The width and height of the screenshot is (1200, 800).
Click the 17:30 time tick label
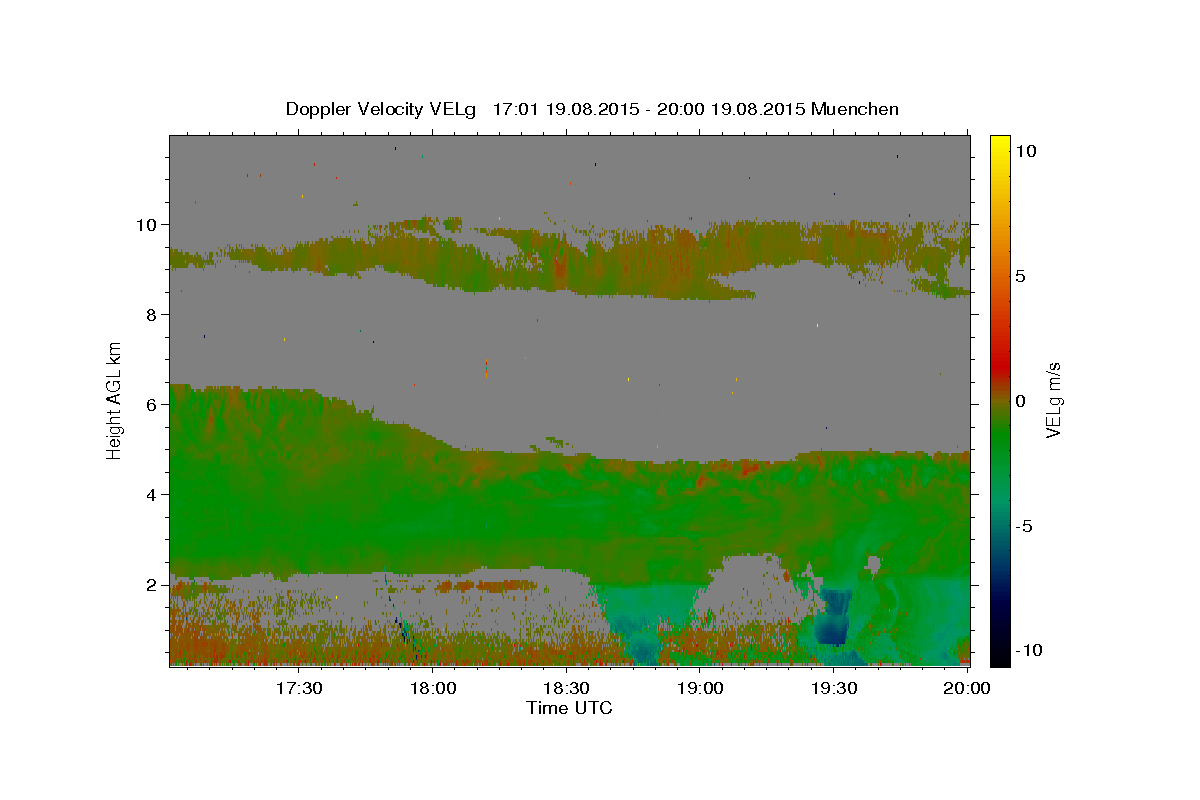(299, 688)
